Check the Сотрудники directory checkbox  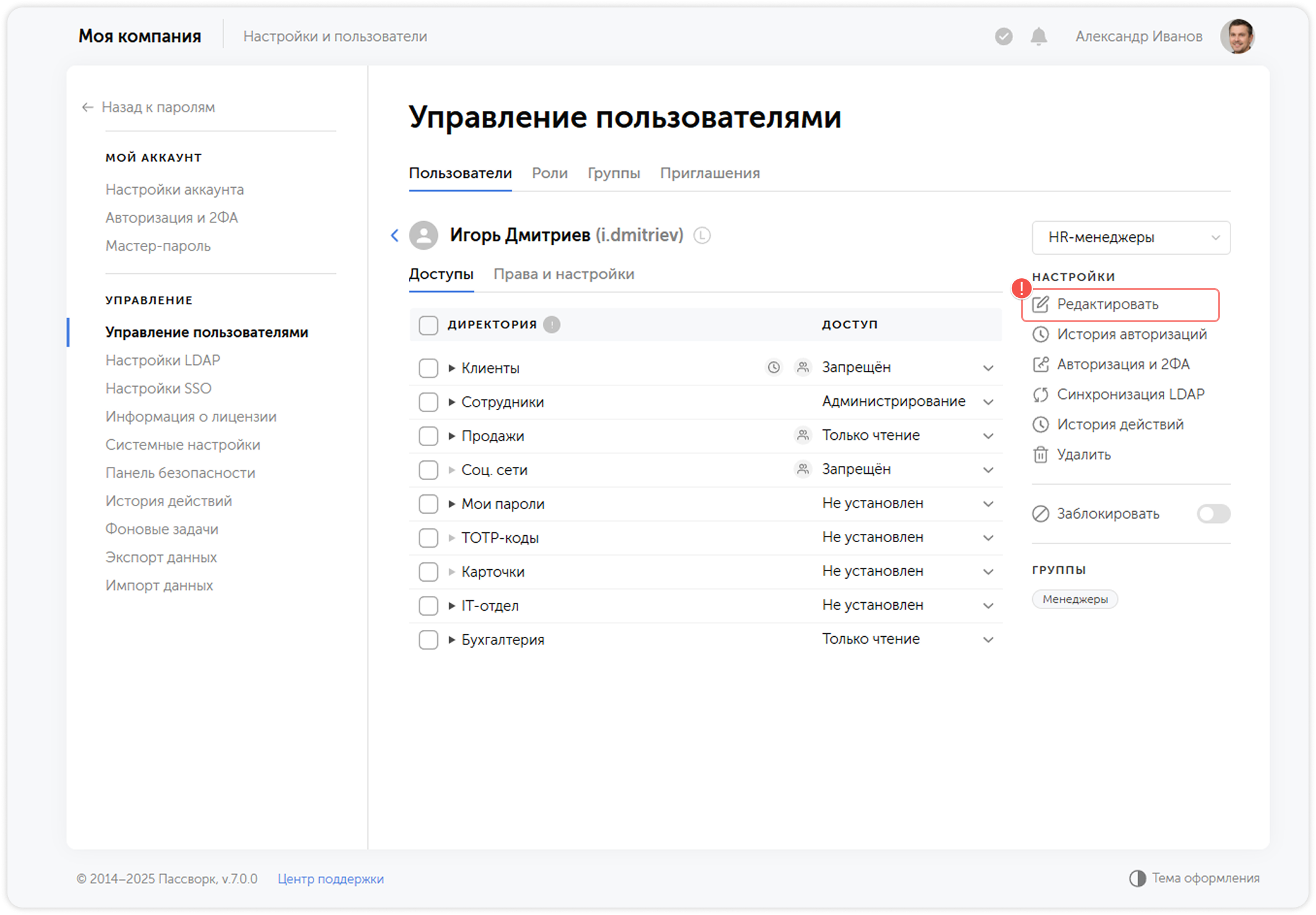[428, 402]
